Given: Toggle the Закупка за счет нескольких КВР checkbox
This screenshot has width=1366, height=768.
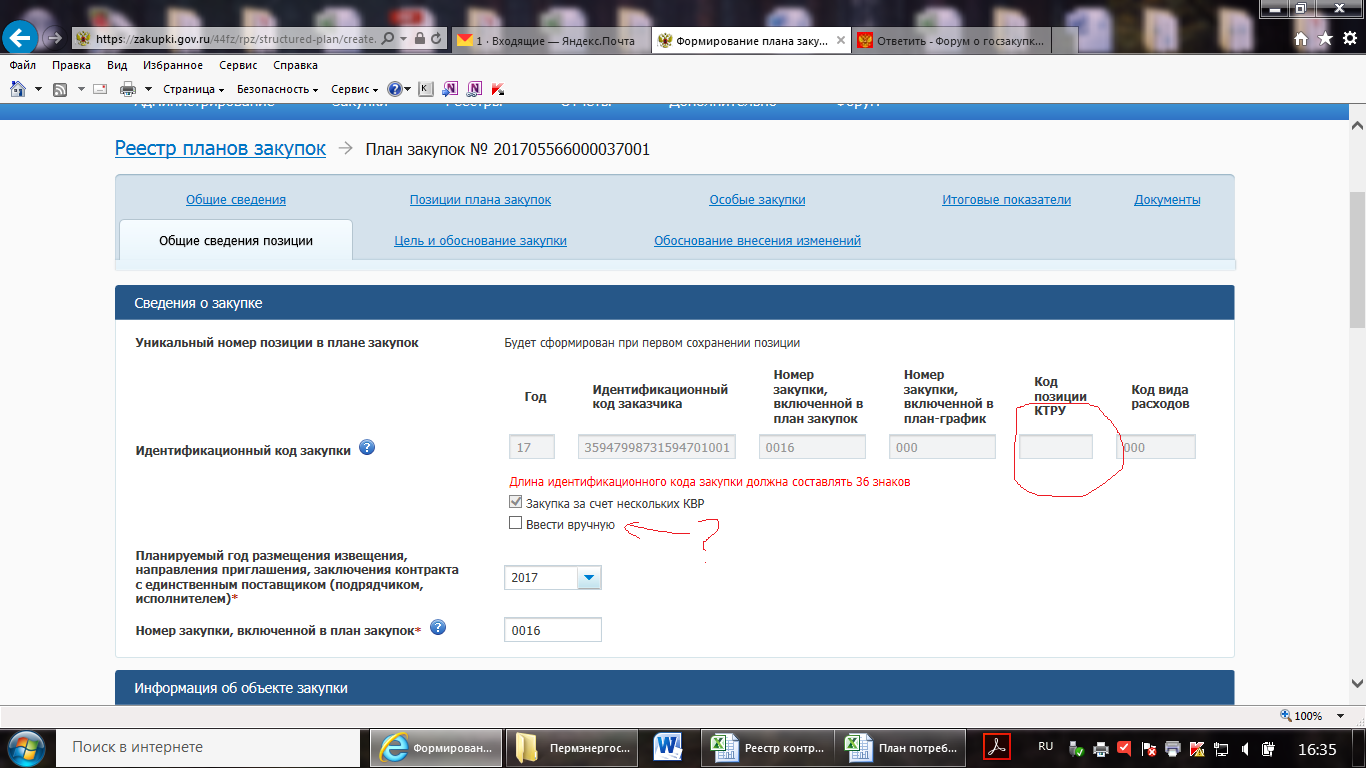Looking at the screenshot, I should (x=515, y=502).
